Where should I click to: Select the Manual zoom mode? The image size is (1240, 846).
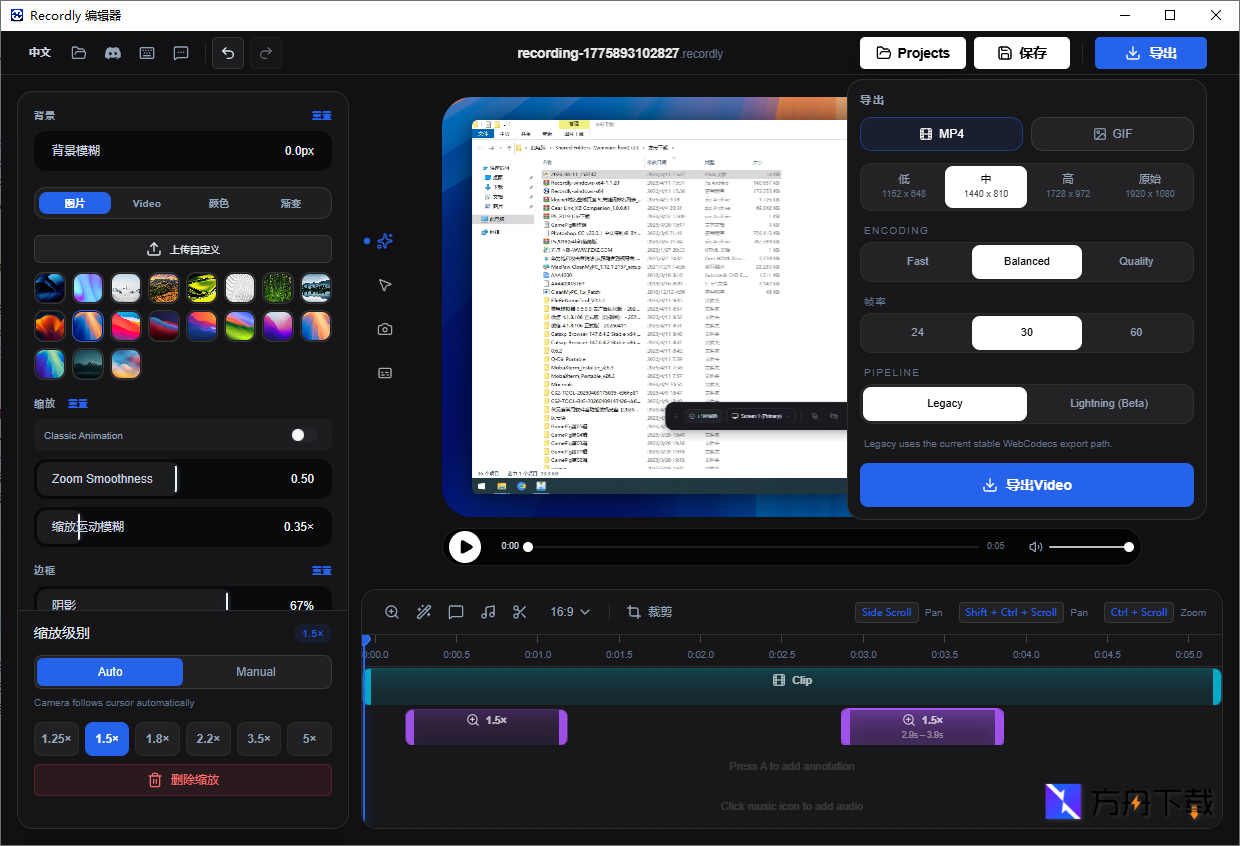[x=256, y=672]
